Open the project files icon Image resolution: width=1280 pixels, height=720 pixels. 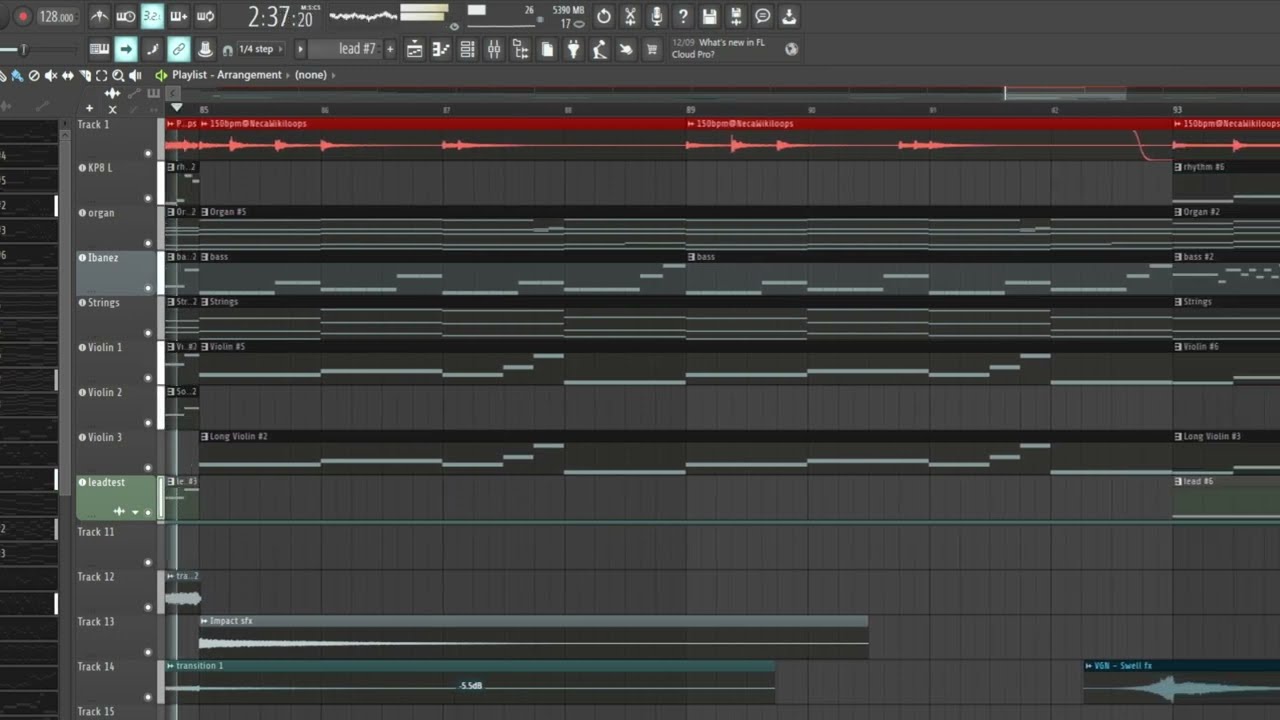547,49
